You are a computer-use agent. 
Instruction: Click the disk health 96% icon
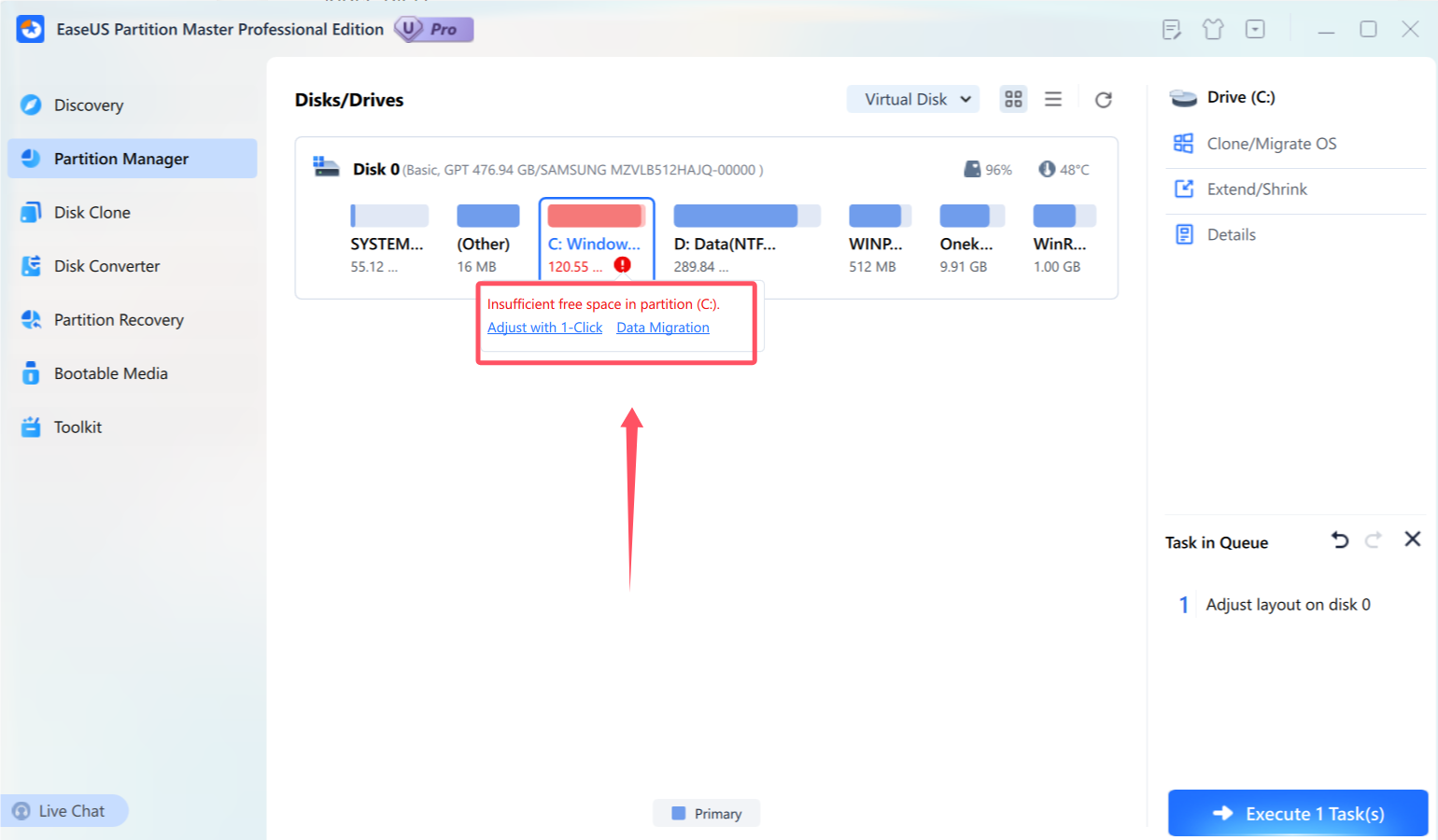pyautogui.click(x=972, y=169)
